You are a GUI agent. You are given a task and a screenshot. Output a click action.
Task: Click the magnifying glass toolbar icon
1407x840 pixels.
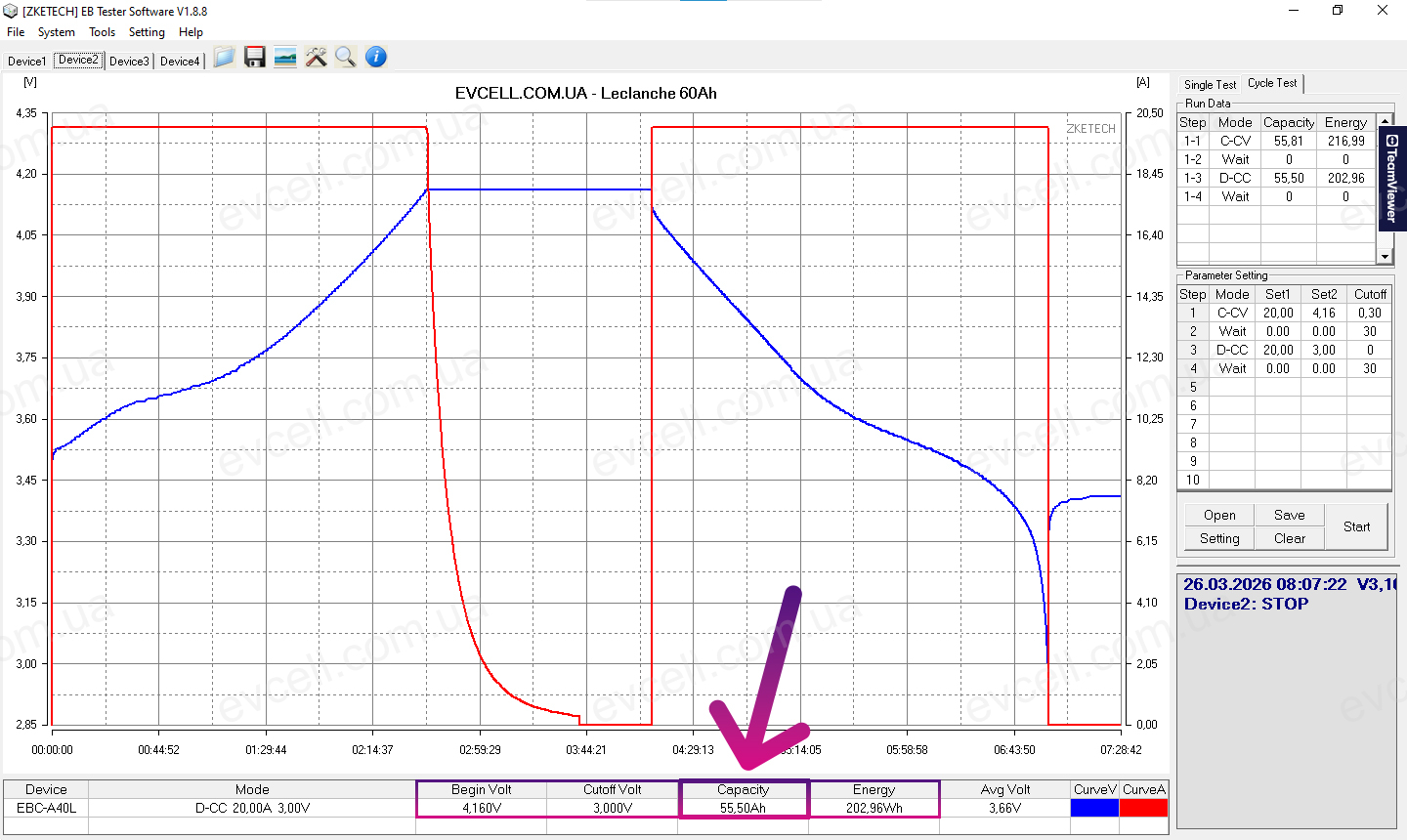pos(345,58)
